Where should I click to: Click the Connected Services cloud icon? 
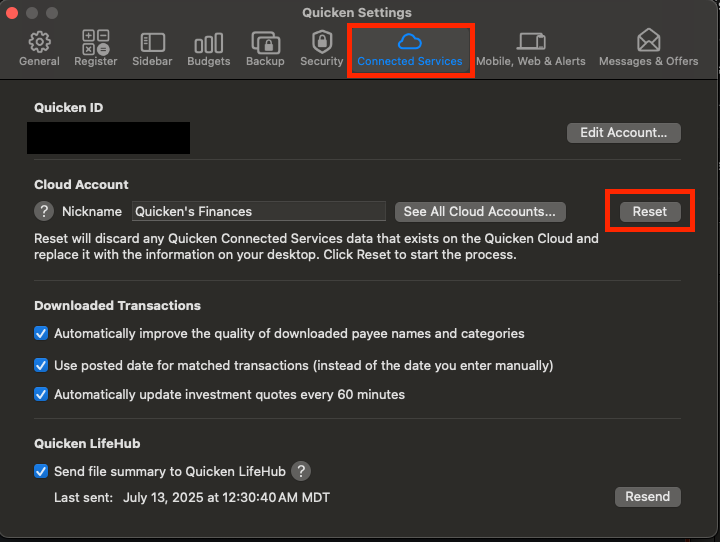tap(410, 41)
